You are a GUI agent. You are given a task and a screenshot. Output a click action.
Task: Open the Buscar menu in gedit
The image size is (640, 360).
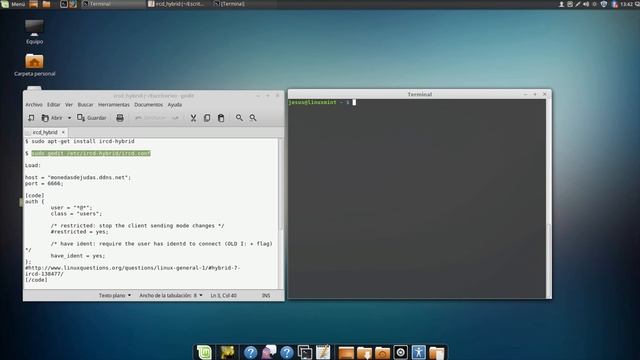coord(85,105)
